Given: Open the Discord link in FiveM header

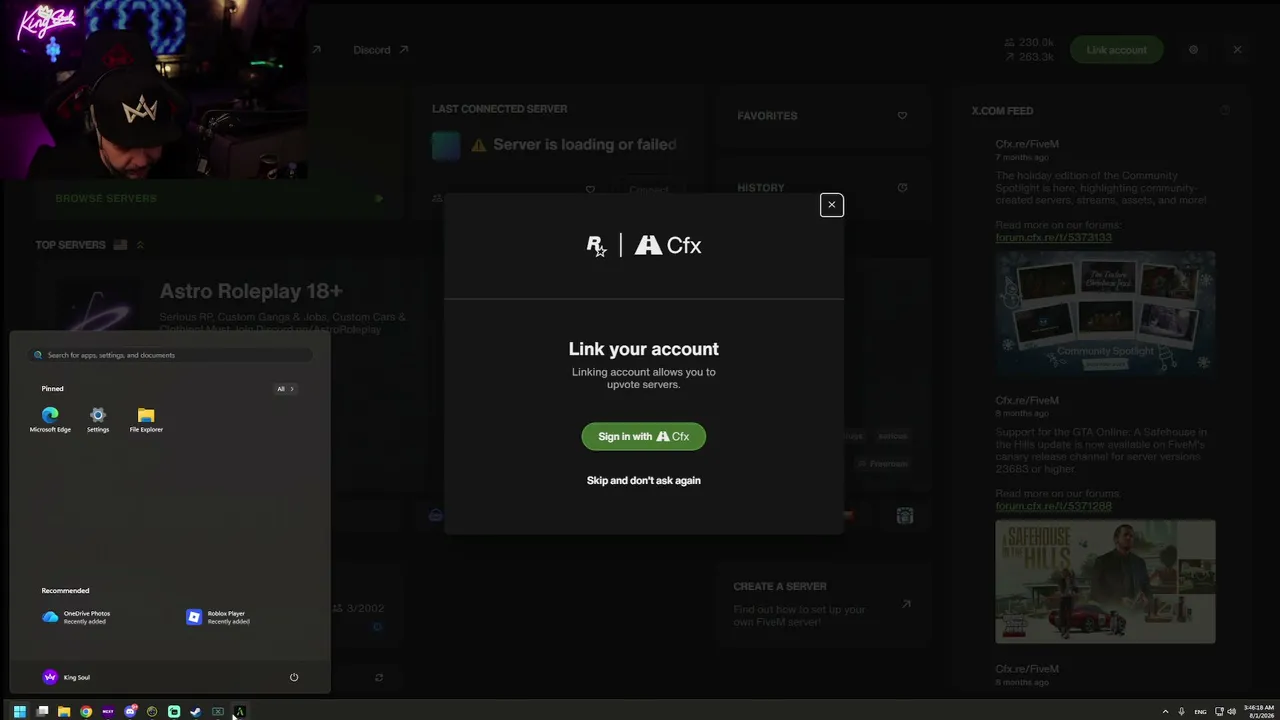Looking at the screenshot, I should pyautogui.click(x=380, y=50).
